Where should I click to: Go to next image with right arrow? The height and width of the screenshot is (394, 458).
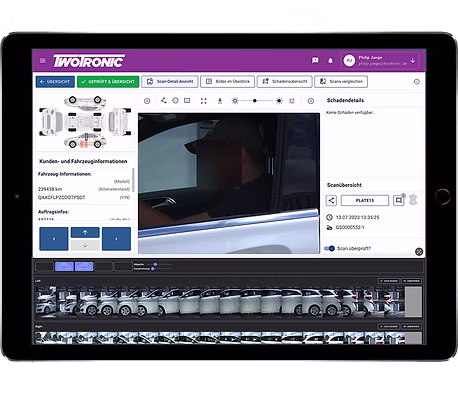tap(116, 239)
